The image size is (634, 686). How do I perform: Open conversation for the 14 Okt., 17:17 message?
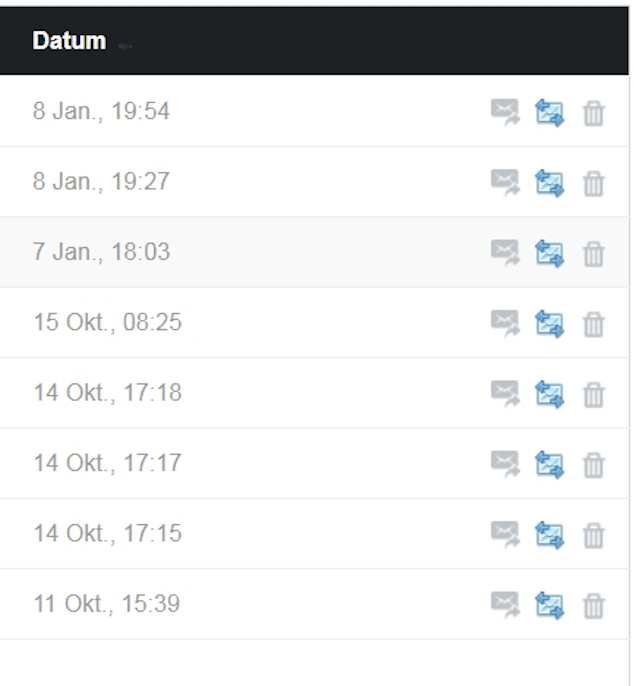(x=549, y=464)
